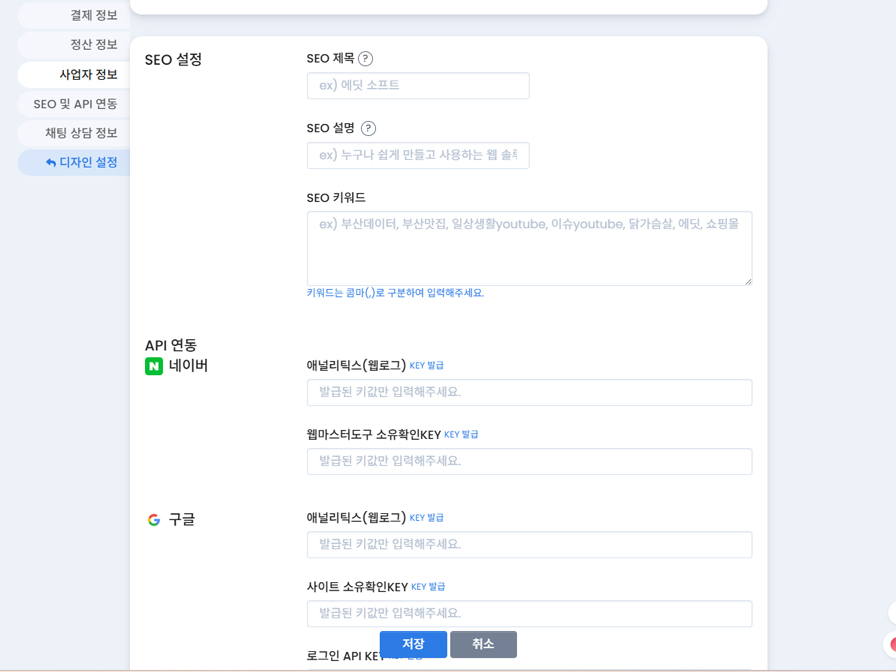Select 사업자 정보 in the sidebar
Screen dimensions: 896x672
pyautogui.click(x=88, y=75)
